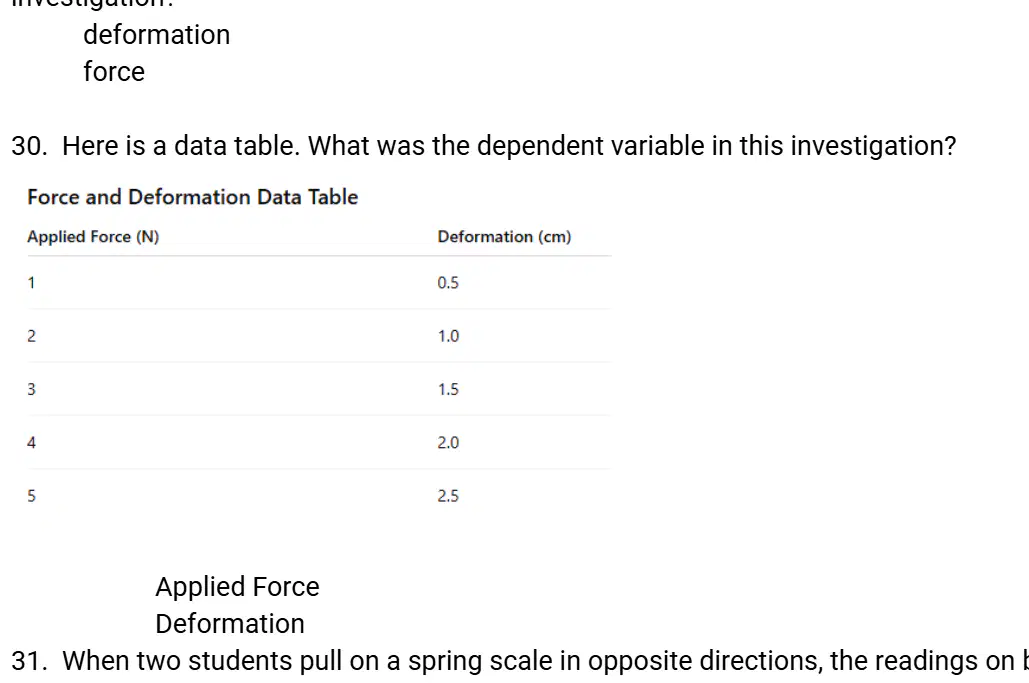Click the deformation cell showing 2.0
The image size is (1029, 683).
coord(448,442)
